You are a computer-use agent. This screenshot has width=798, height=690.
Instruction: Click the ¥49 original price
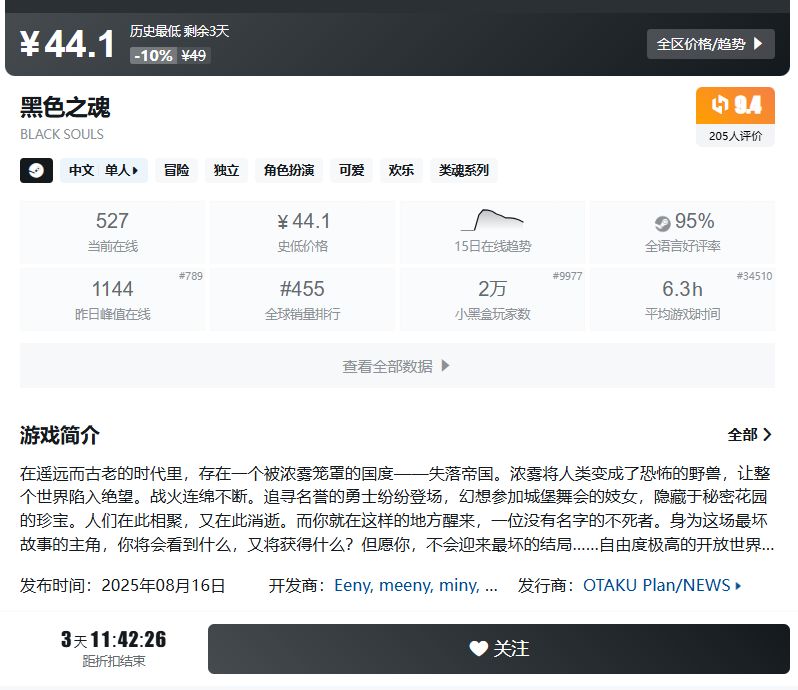point(194,55)
